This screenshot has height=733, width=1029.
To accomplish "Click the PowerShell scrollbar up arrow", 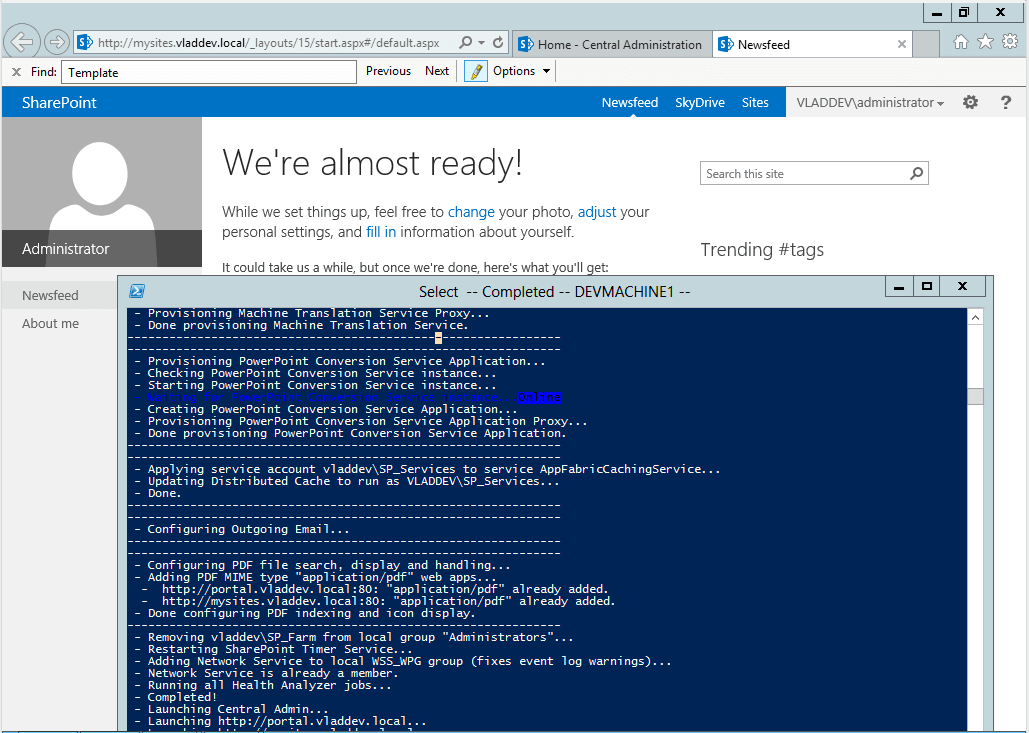I will click(x=976, y=318).
